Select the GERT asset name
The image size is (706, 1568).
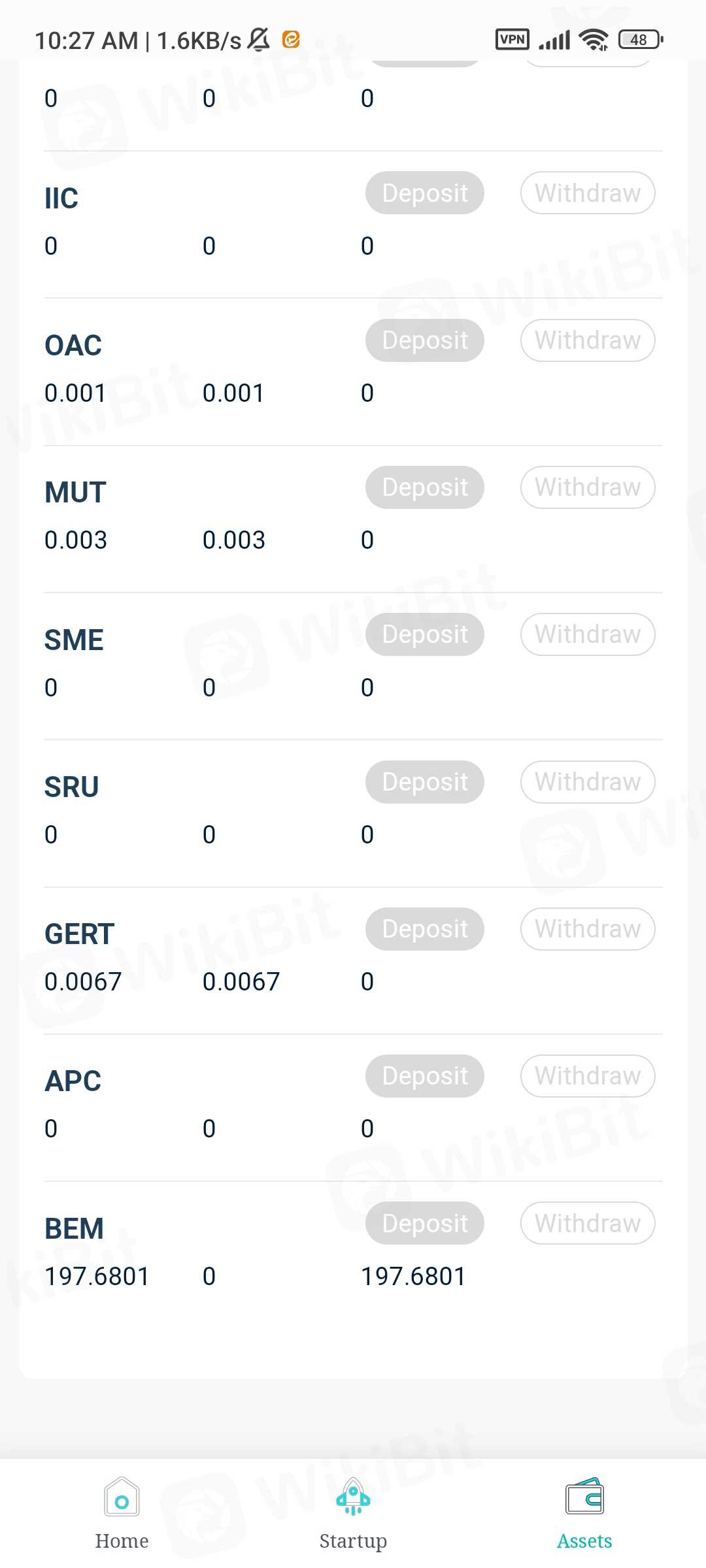[x=79, y=934]
